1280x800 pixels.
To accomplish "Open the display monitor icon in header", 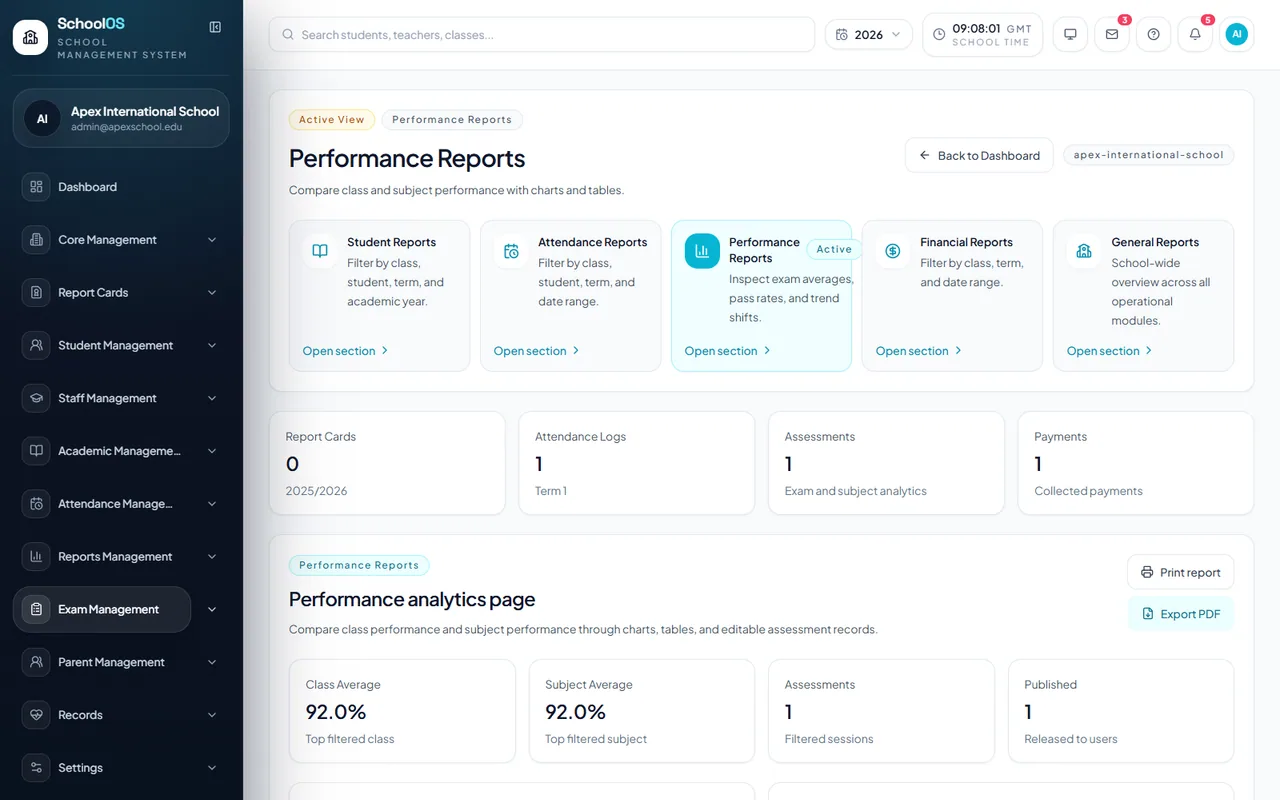I will [1070, 34].
